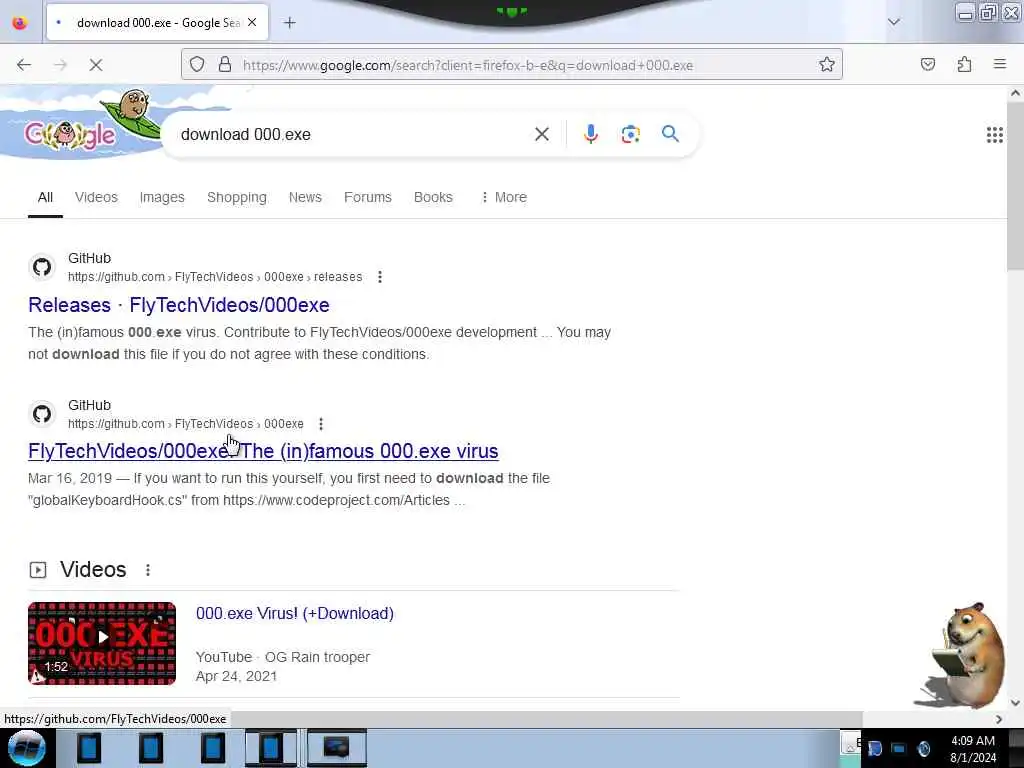Save page to Pocket
The height and width of the screenshot is (768, 1024).
coord(928,65)
